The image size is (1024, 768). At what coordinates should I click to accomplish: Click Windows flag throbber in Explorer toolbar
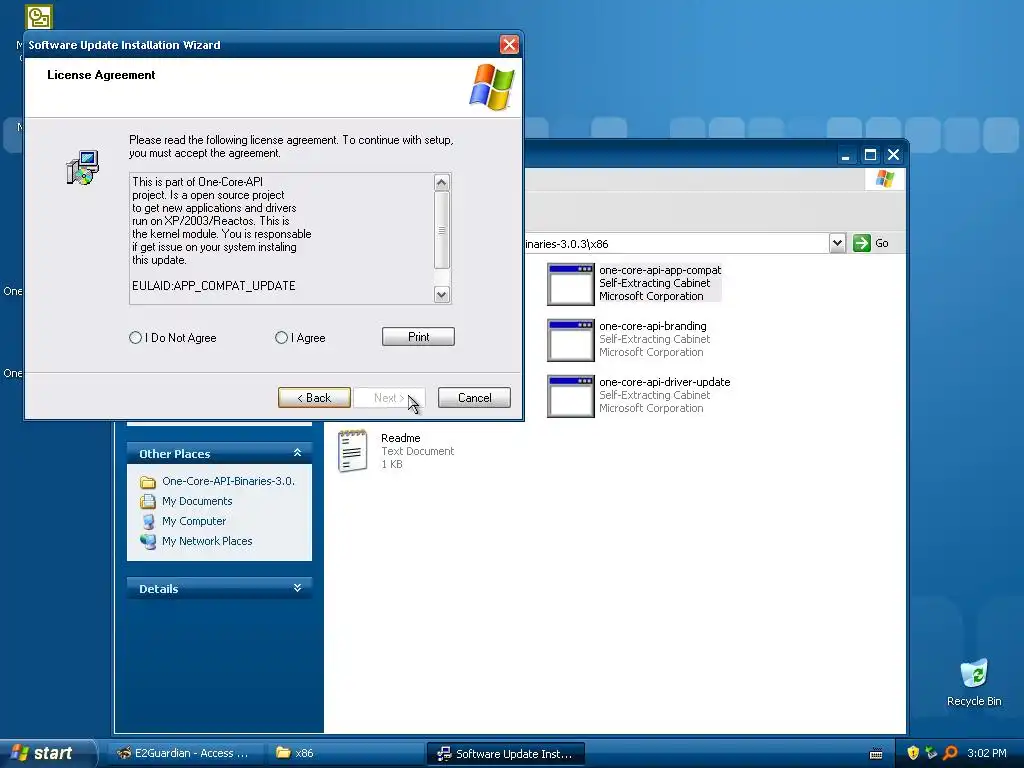pyautogui.click(x=885, y=178)
